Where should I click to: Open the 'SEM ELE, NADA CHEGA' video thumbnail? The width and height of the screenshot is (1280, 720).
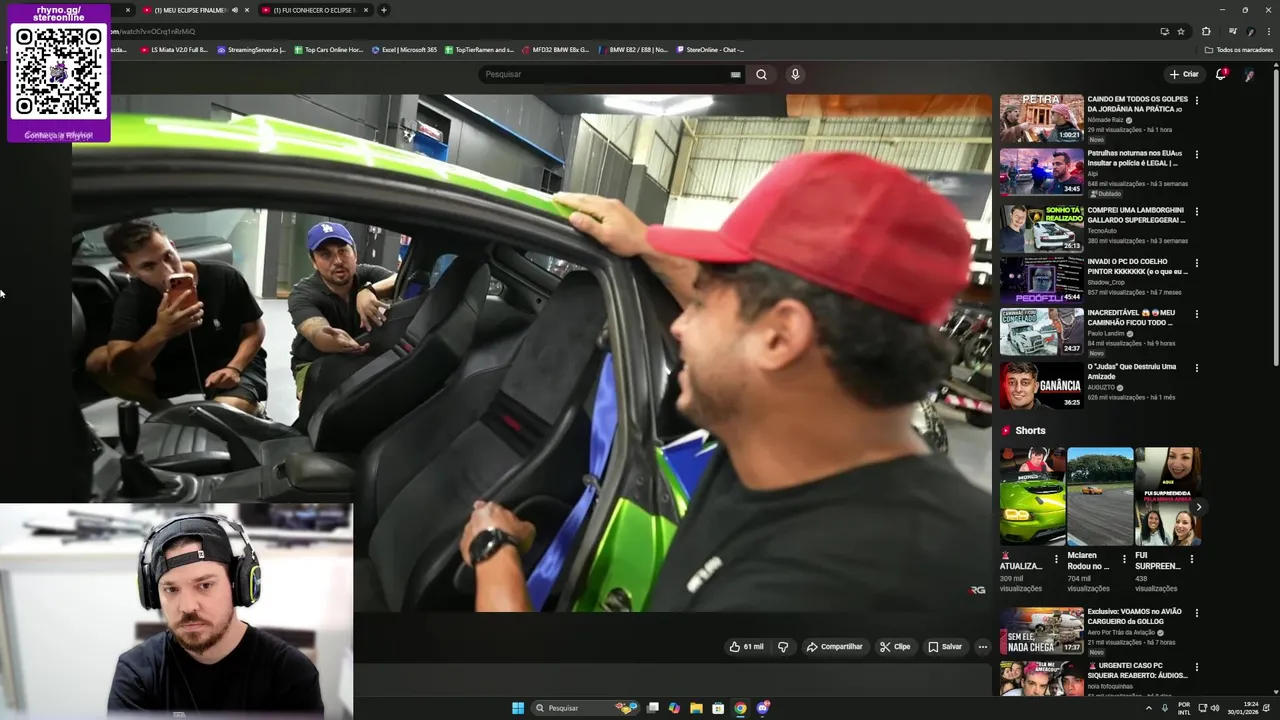click(1041, 630)
